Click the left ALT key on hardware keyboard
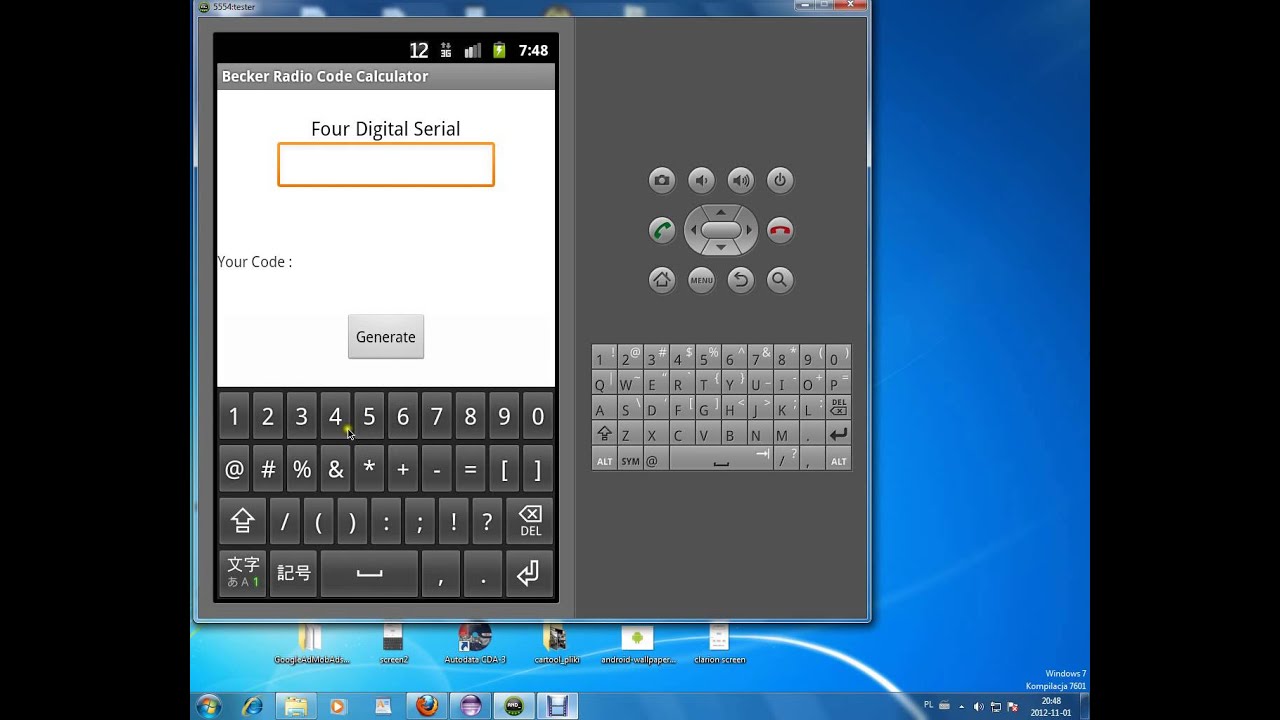The image size is (1280, 720). coord(604,461)
